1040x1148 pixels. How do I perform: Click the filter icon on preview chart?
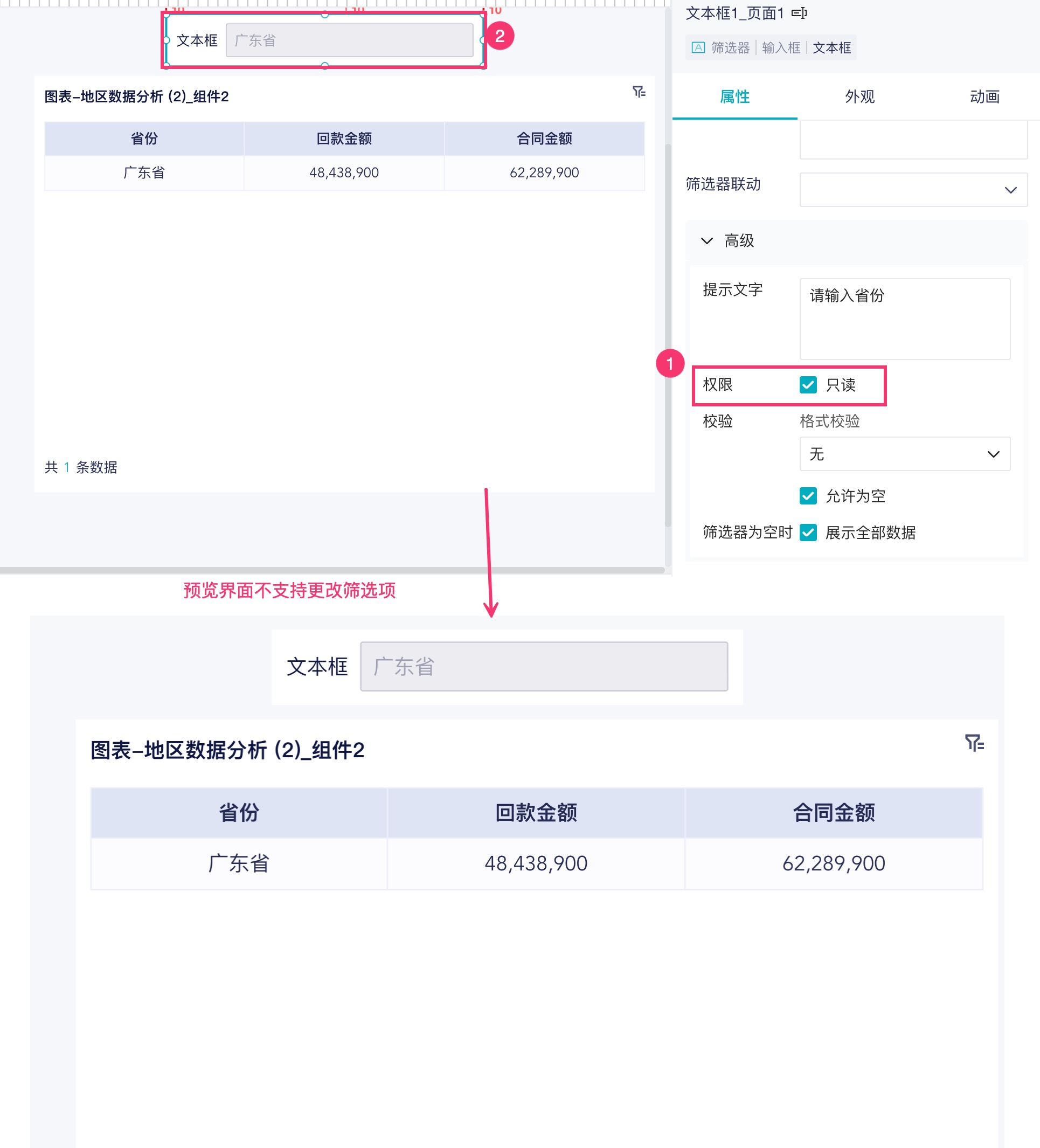[974, 743]
